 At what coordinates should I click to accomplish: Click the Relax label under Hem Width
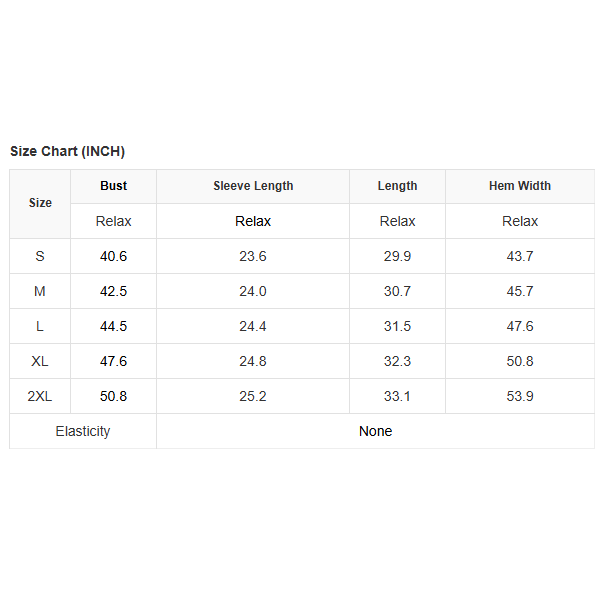click(x=519, y=221)
